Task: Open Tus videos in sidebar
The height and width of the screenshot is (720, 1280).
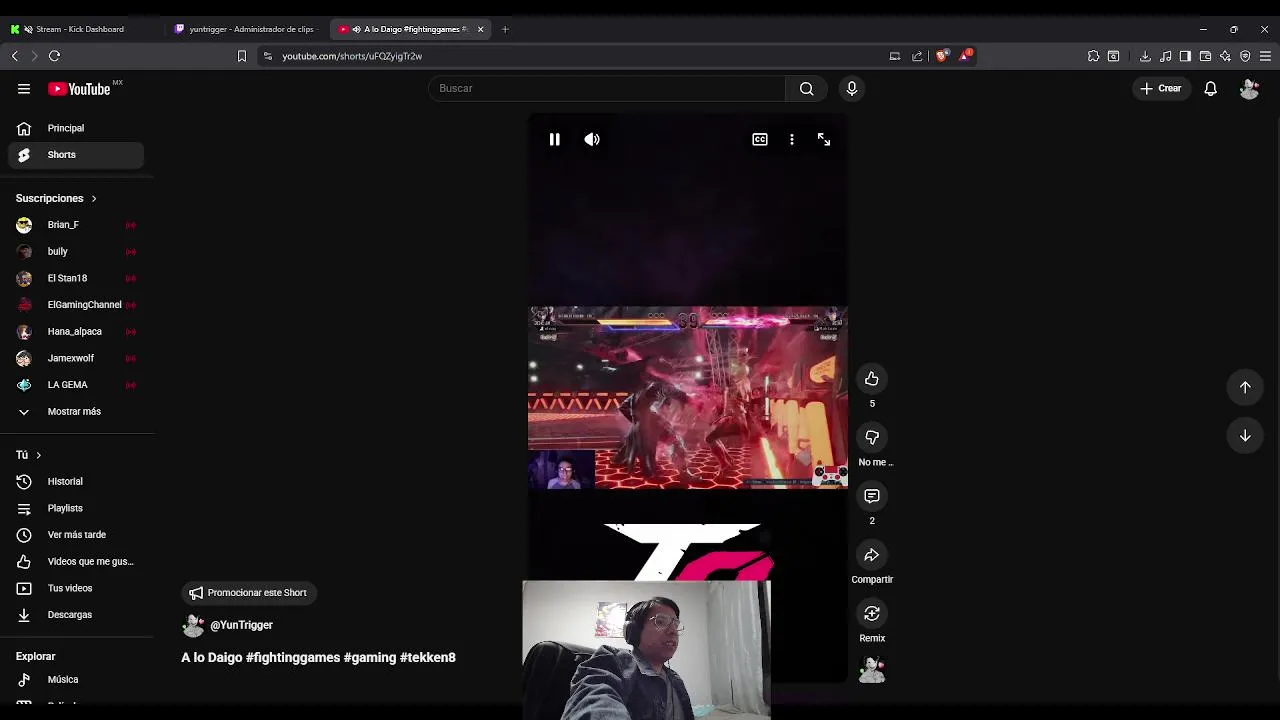Action: point(76,588)
